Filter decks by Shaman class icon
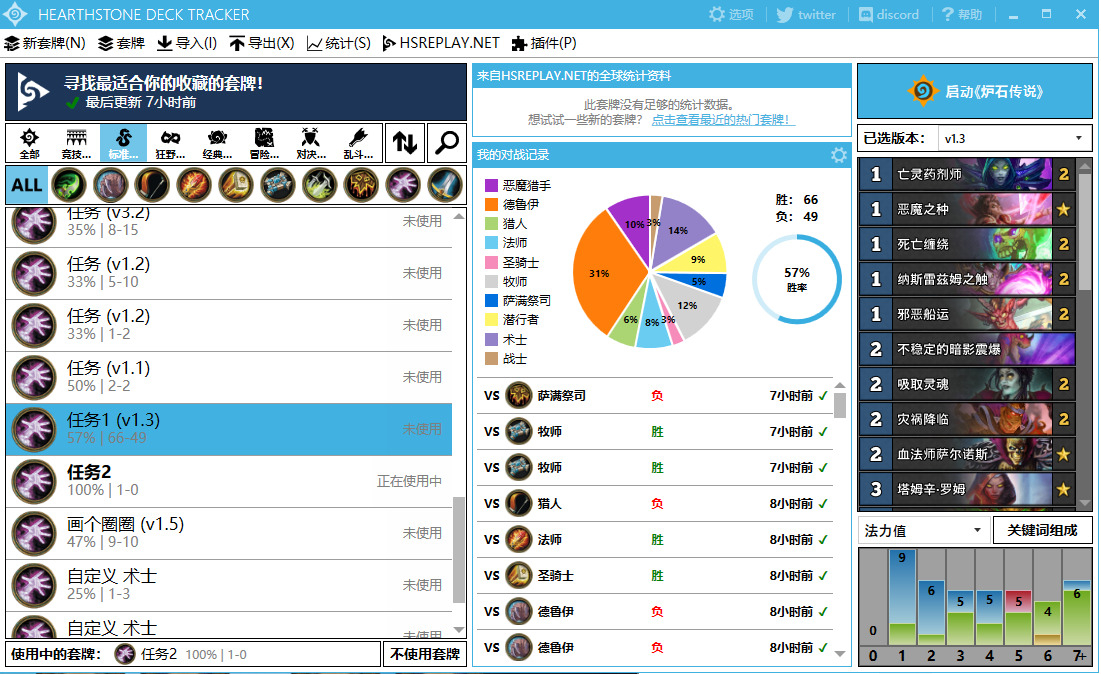Image resolution: width=1101 pixels, height=674 pixels. (x=361, y=185)
